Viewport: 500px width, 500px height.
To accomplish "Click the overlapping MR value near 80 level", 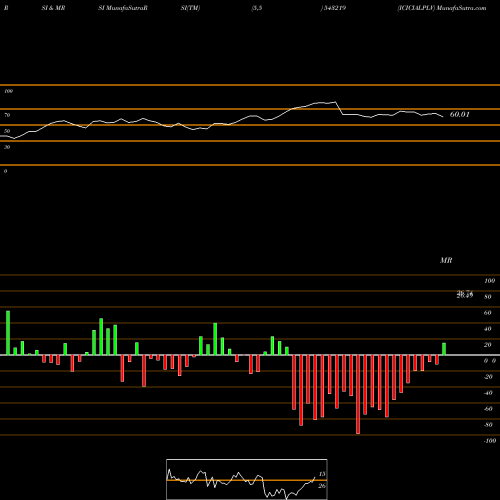I will tap(465, 294).
